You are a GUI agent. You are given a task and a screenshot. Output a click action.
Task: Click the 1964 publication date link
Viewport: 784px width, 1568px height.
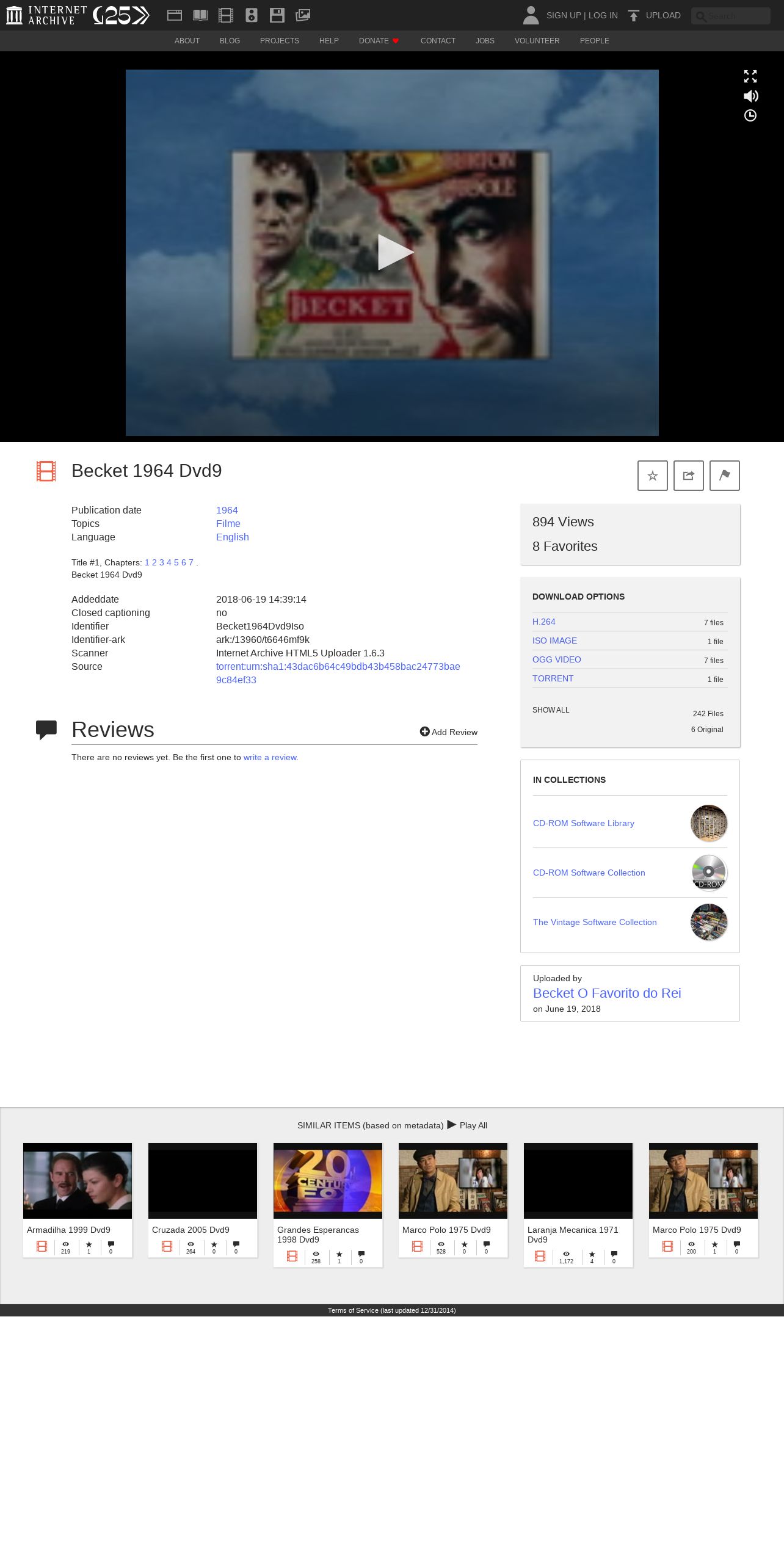(227, 510)
